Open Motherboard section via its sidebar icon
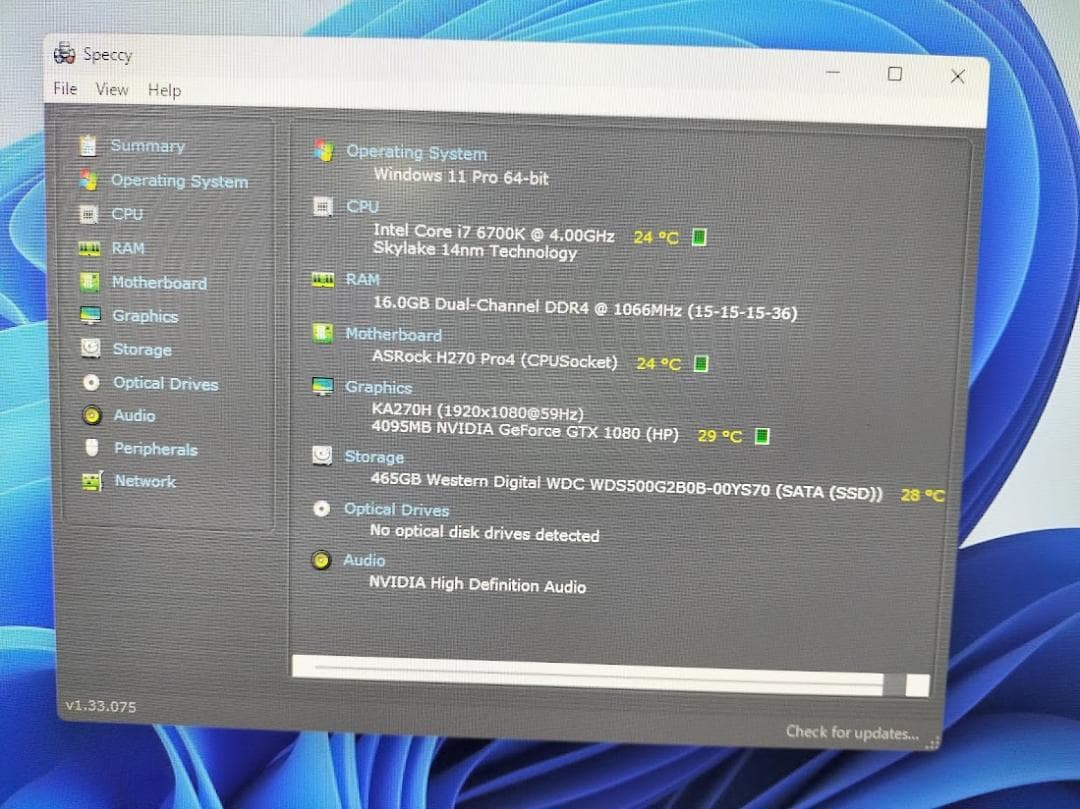The image size is (1080, 809). (x=90, y=282)
